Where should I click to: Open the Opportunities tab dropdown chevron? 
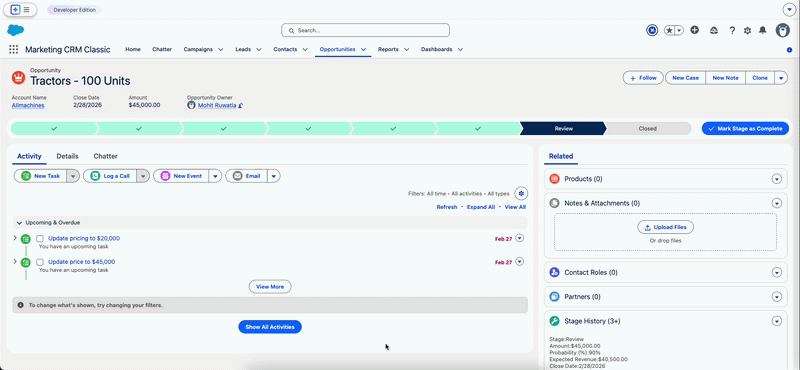coord(364,50)
